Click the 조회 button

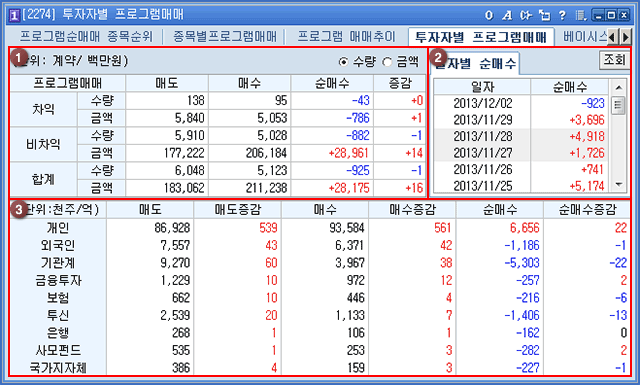614,60
